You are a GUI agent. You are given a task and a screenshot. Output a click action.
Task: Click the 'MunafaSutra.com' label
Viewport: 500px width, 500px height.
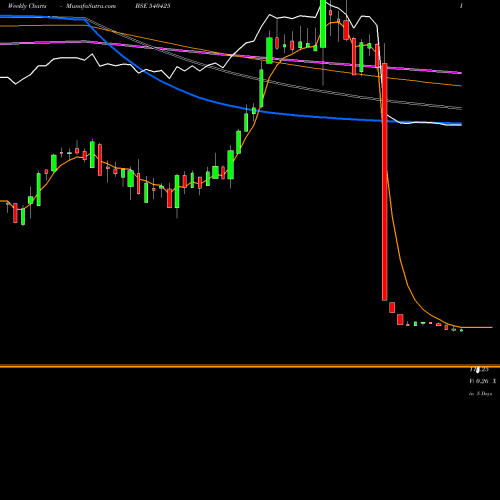(91, 6)
